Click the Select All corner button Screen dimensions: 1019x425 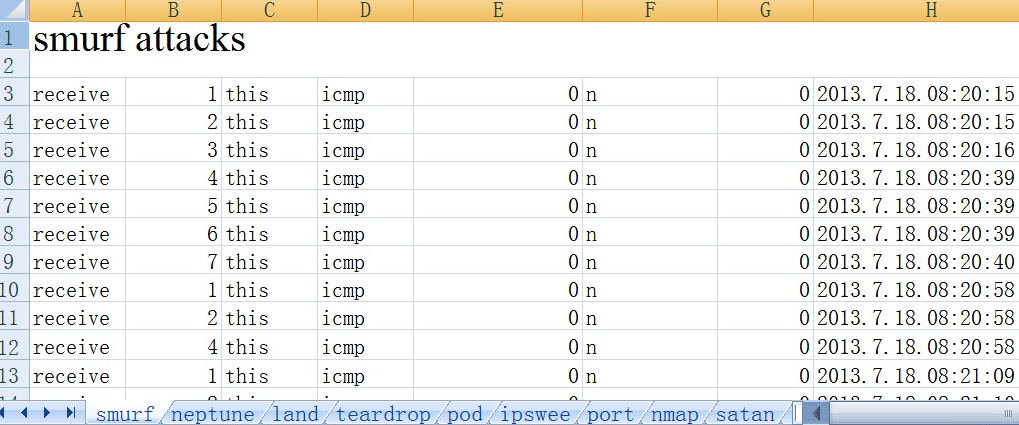pyautogui.click(x=14, y=10)
